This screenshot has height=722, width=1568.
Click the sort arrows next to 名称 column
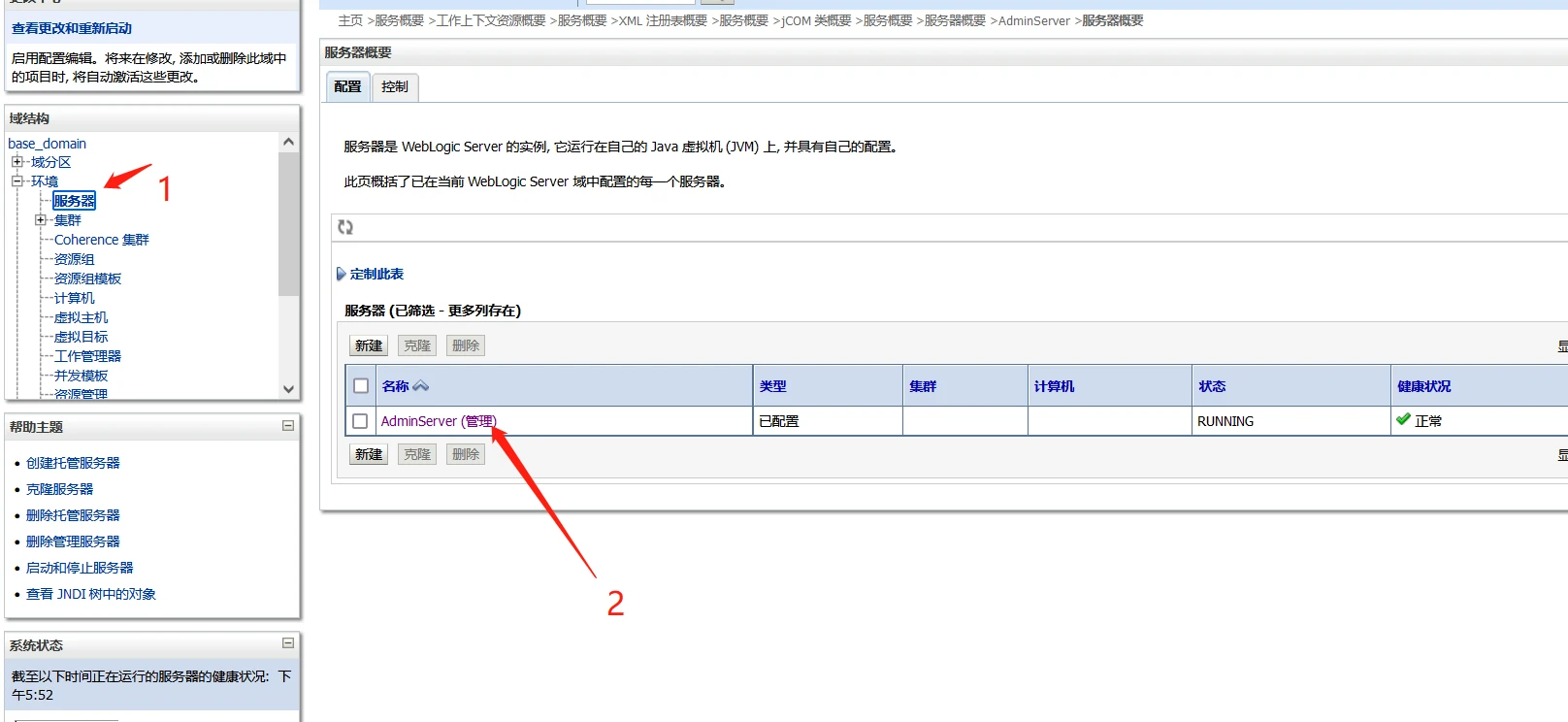click(x=420, y=386)
